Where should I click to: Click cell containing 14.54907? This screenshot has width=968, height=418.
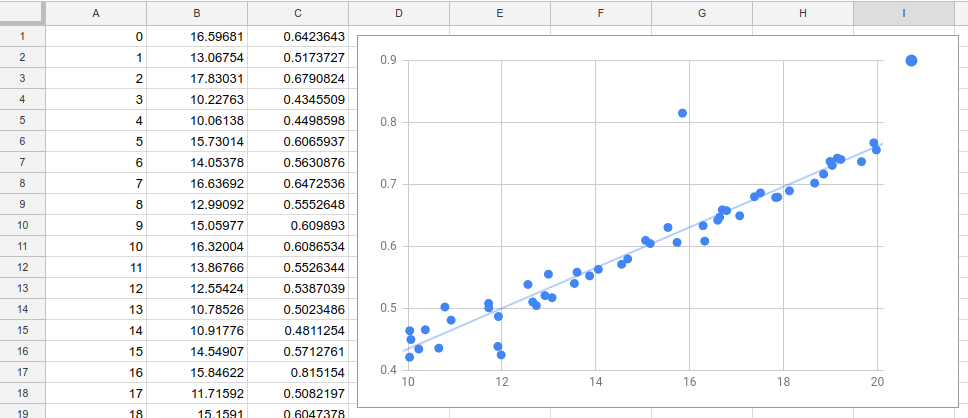(x=197, y=351)
